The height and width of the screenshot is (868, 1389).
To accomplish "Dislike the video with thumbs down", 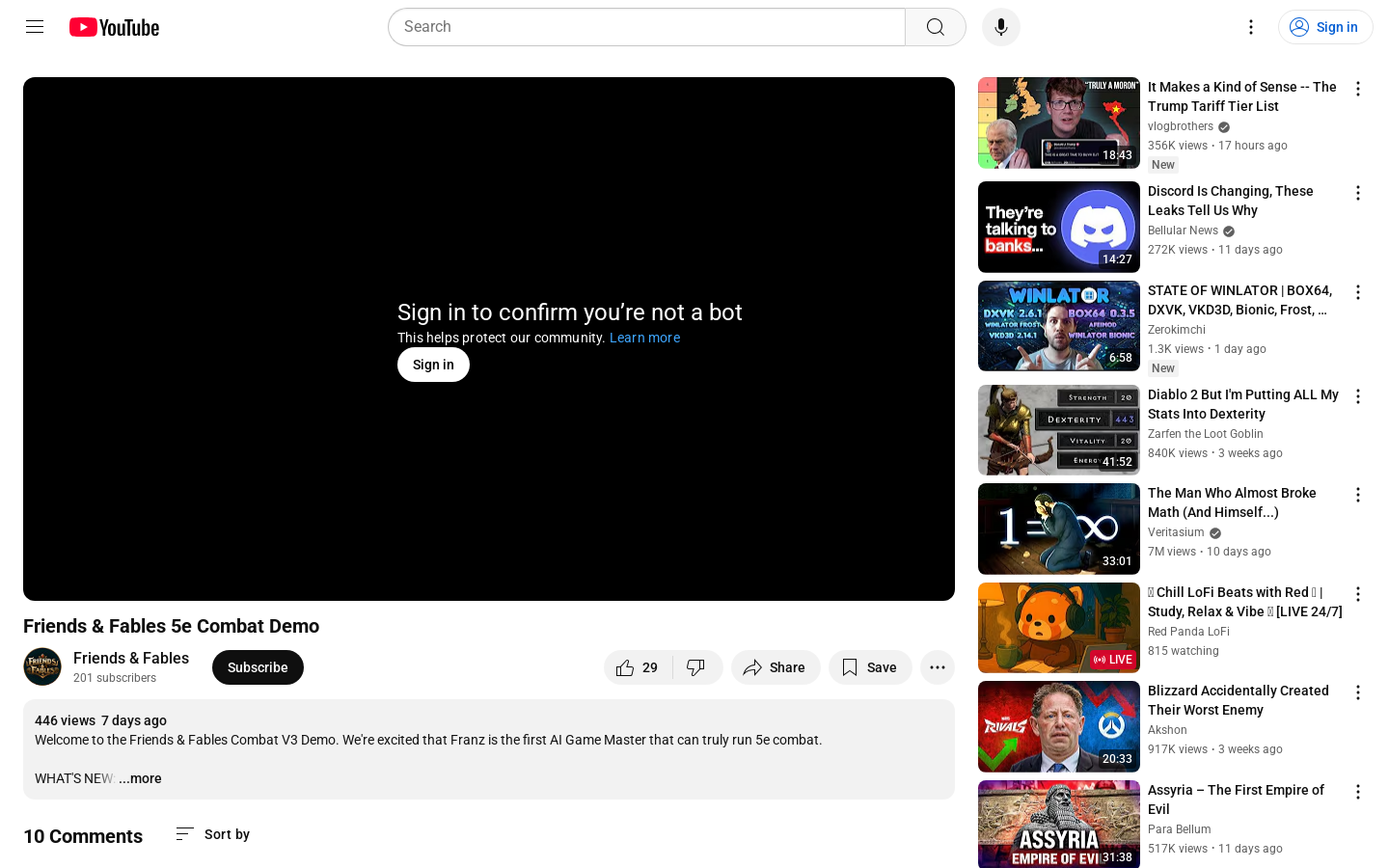I will tap(696, 667).
